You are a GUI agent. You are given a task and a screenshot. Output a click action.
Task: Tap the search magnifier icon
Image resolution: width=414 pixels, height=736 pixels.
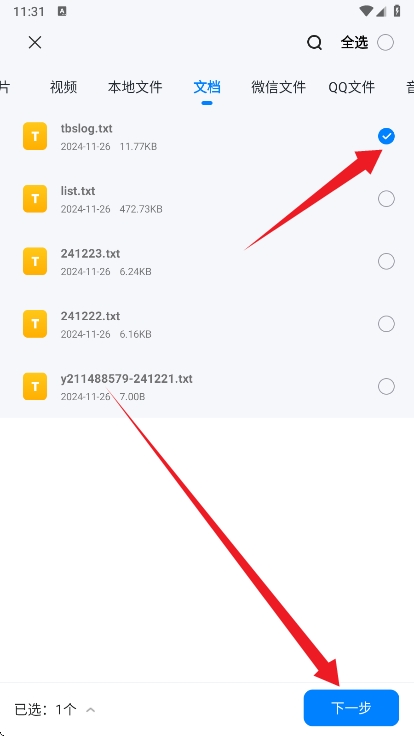coord(314,43)
